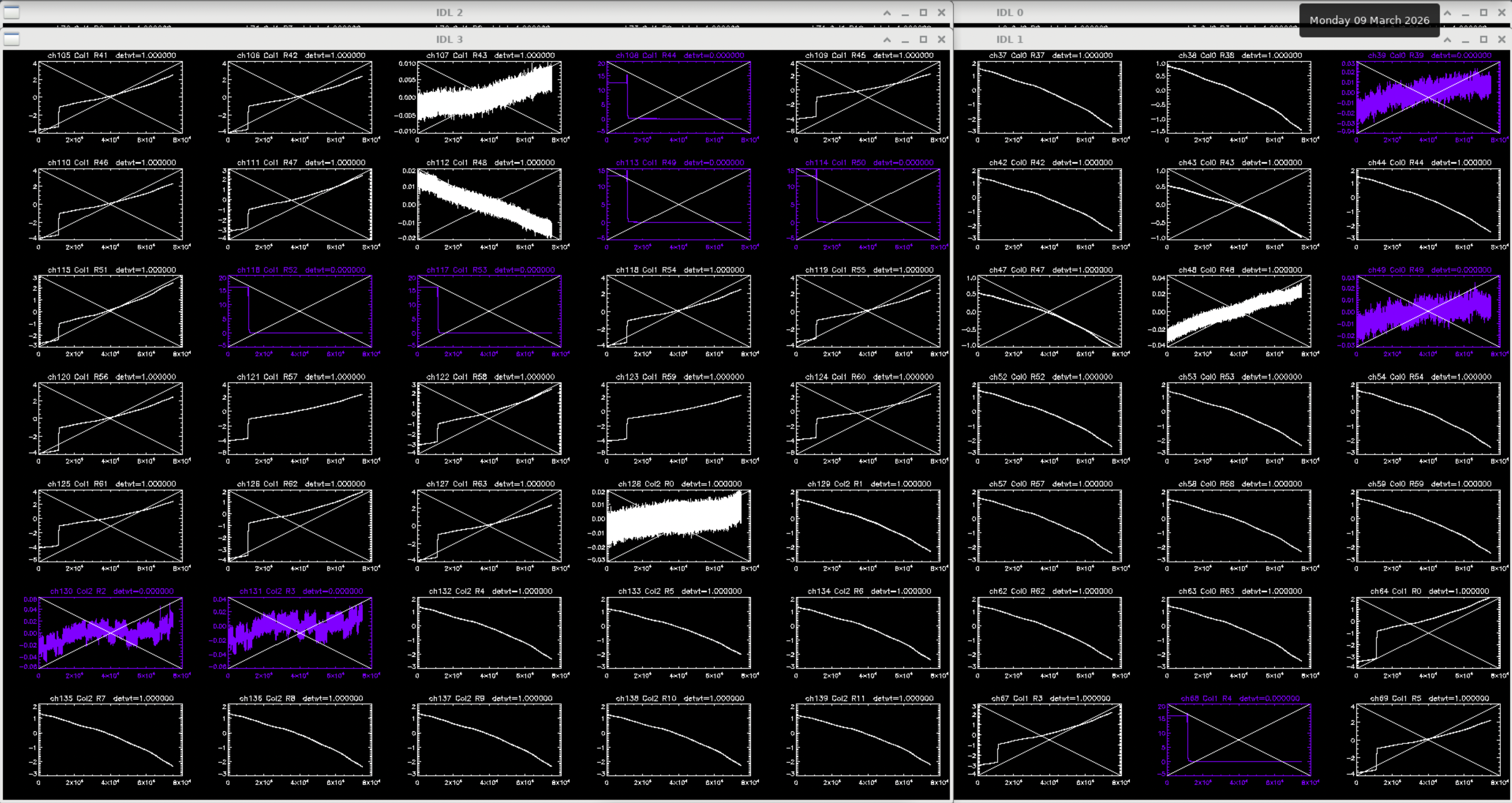Click the title text 'ch44 Col0 R44 detwt=1.000000'
The width and height of the screenshot is (1512, 803).
(x=1429, y=163)
